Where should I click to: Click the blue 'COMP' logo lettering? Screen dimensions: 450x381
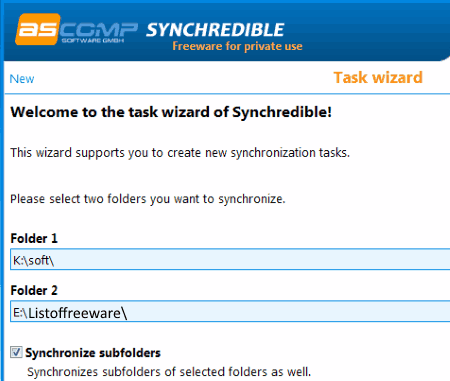tap(99, 30)
